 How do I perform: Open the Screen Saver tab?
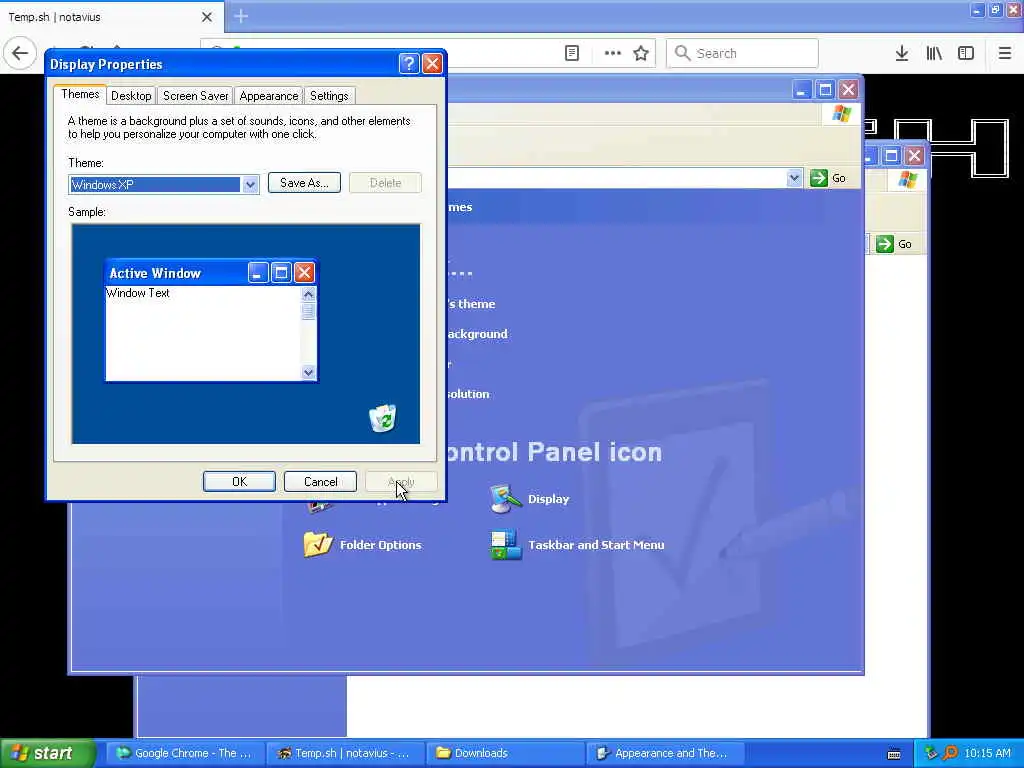pos(195,96)
